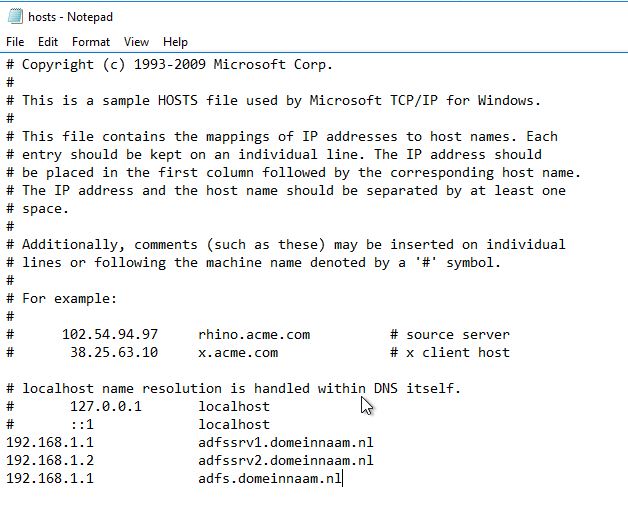Open the View menu
628x514 pixels.
point(136,42)
